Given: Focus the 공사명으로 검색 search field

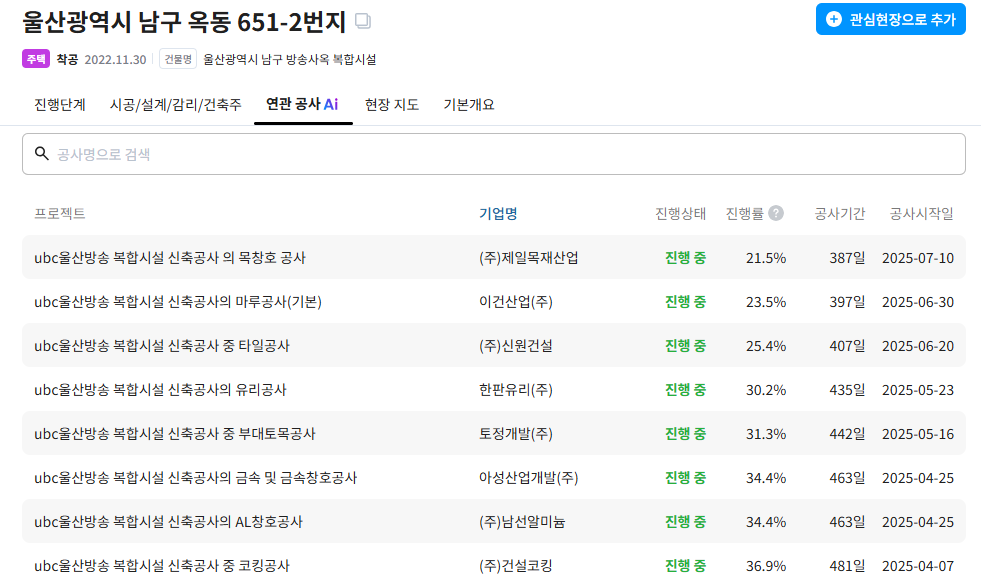Looking at the screenshot, I should click(x=500, y=154).
